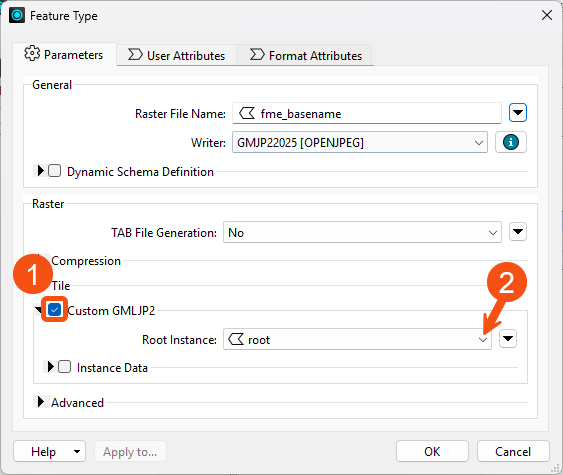The width and height of the screenshot is (563, 475).
Task: Click the FME Feature Type title icon
Action: coord(17,15)
